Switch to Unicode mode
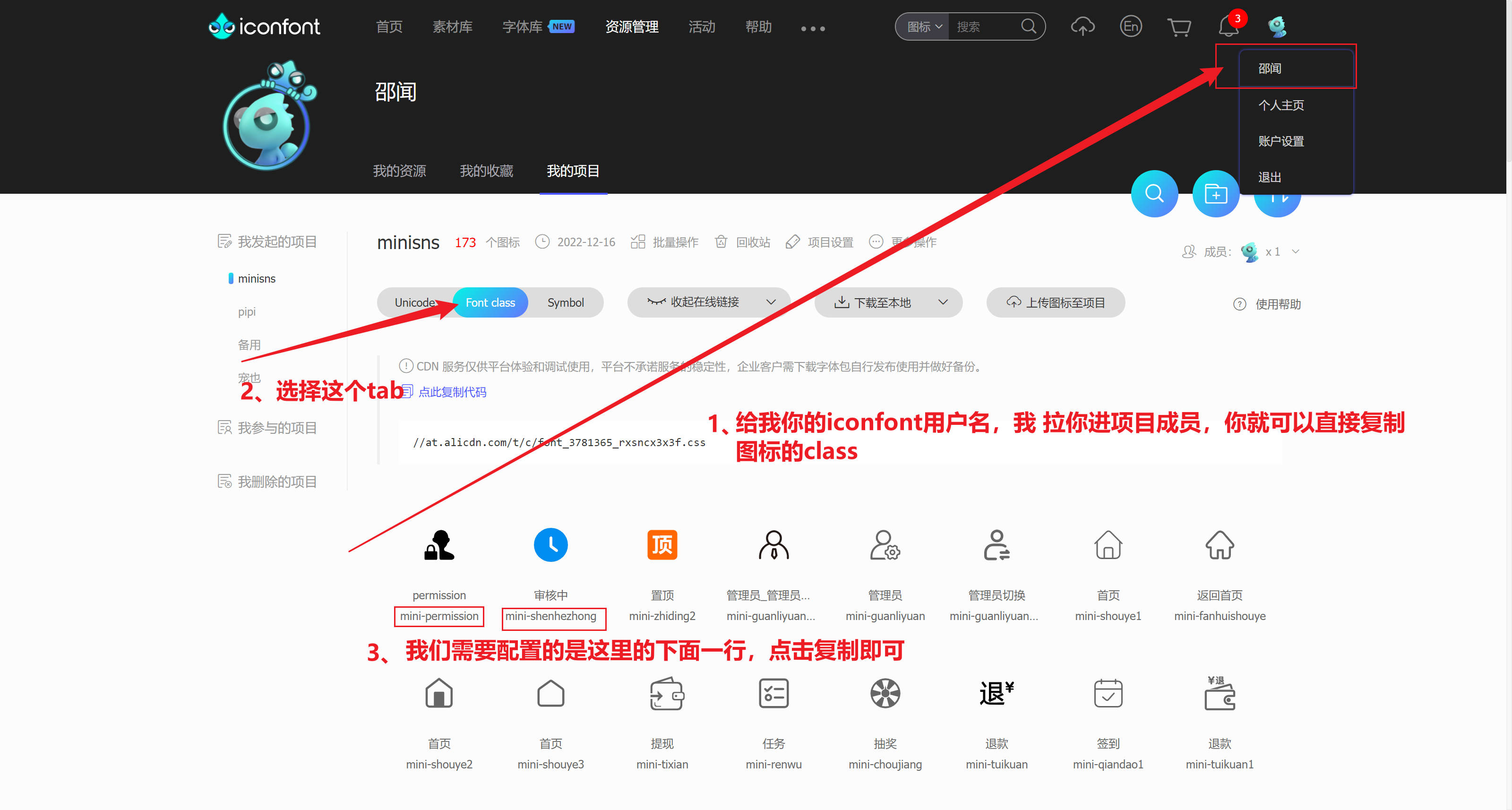 coord(414,302)
